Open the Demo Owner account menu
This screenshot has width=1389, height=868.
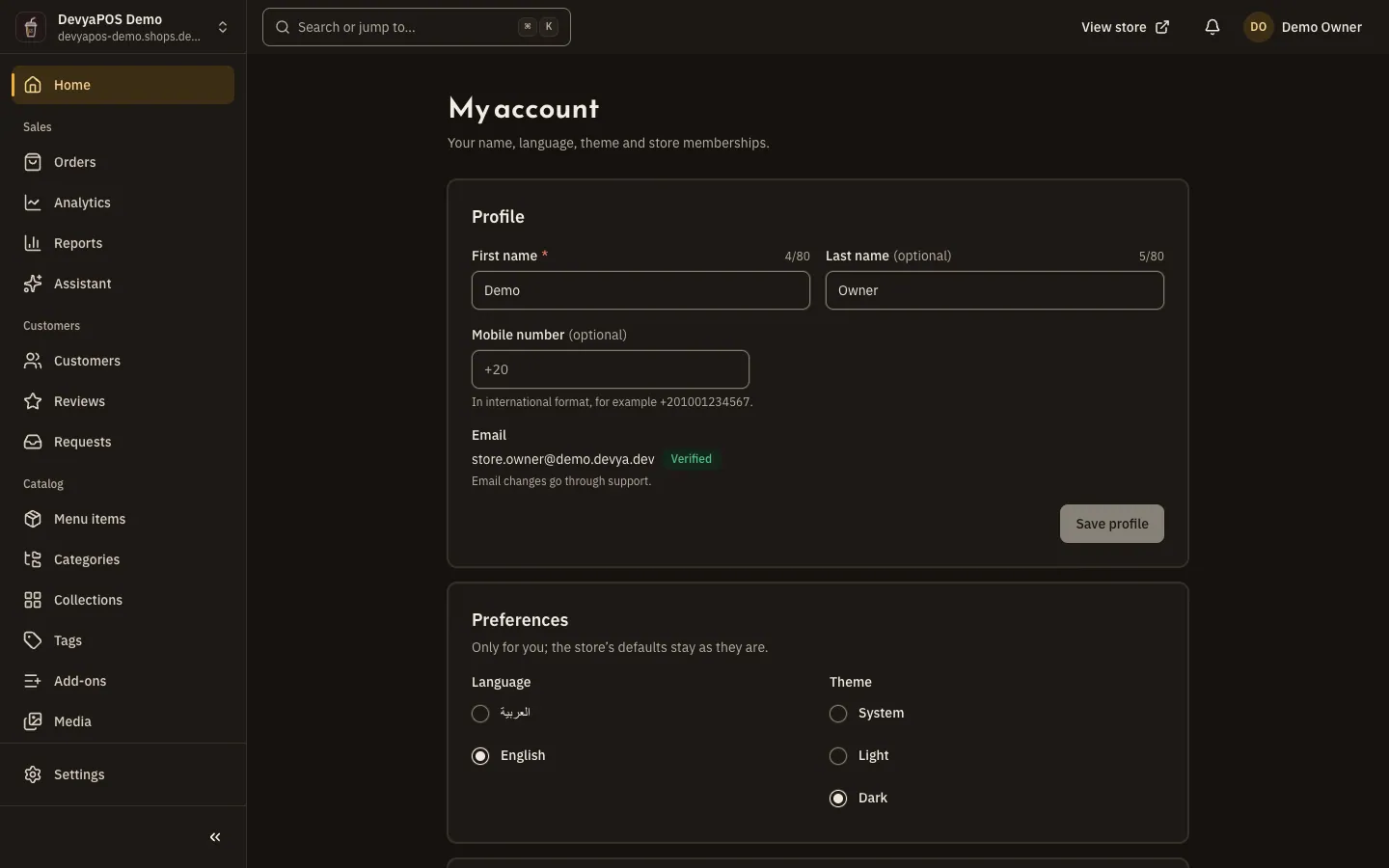point(1303,27)
